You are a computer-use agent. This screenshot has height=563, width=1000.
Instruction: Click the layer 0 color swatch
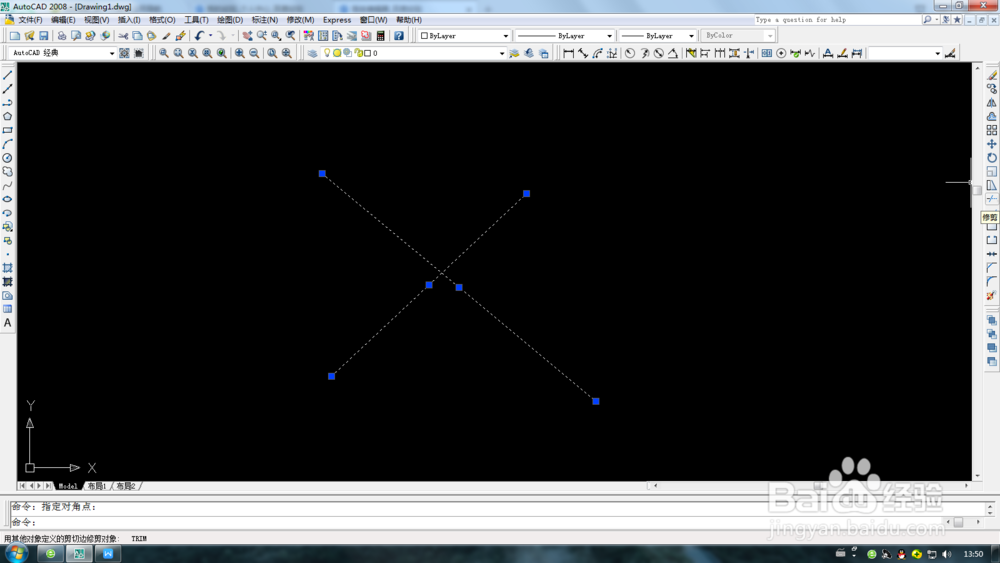[x=367, y=53]
